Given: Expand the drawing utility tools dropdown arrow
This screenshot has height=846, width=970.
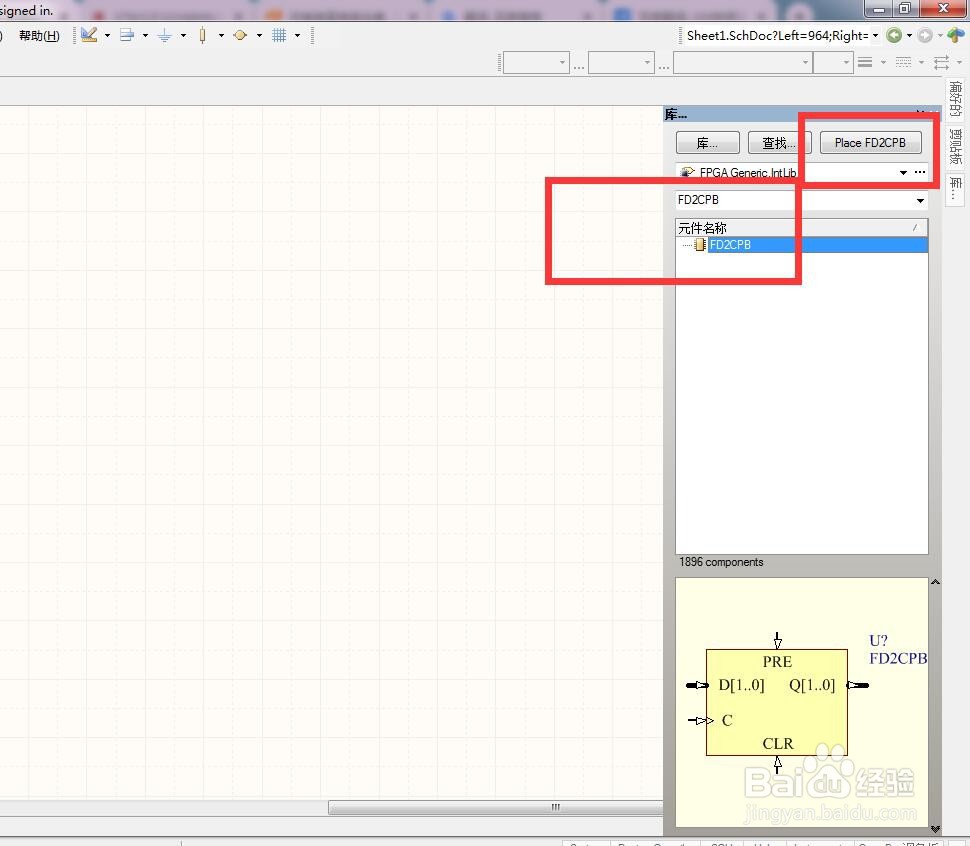Looking at the screenshot, I should pyautogui.click(x=107, y=35).
